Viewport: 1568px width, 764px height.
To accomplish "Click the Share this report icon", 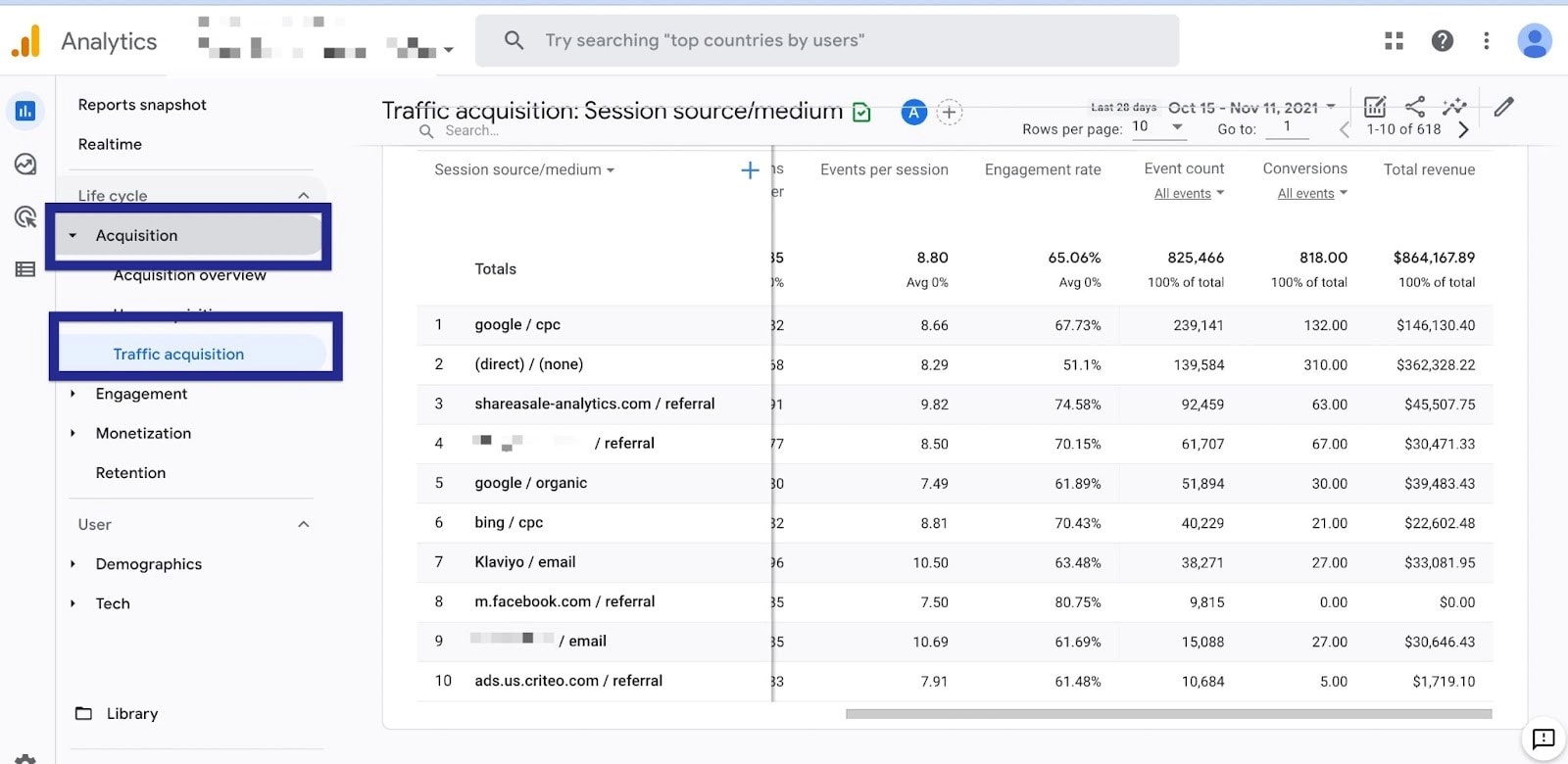I will coord(1415,107).
